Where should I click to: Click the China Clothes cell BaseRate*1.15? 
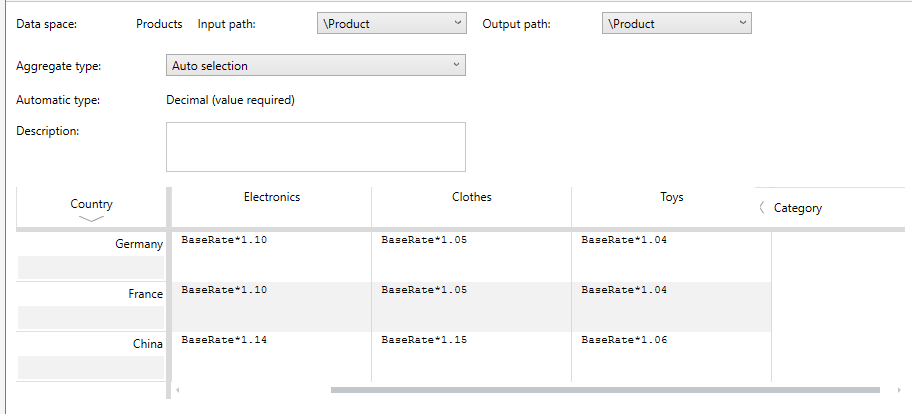point(472,357)
